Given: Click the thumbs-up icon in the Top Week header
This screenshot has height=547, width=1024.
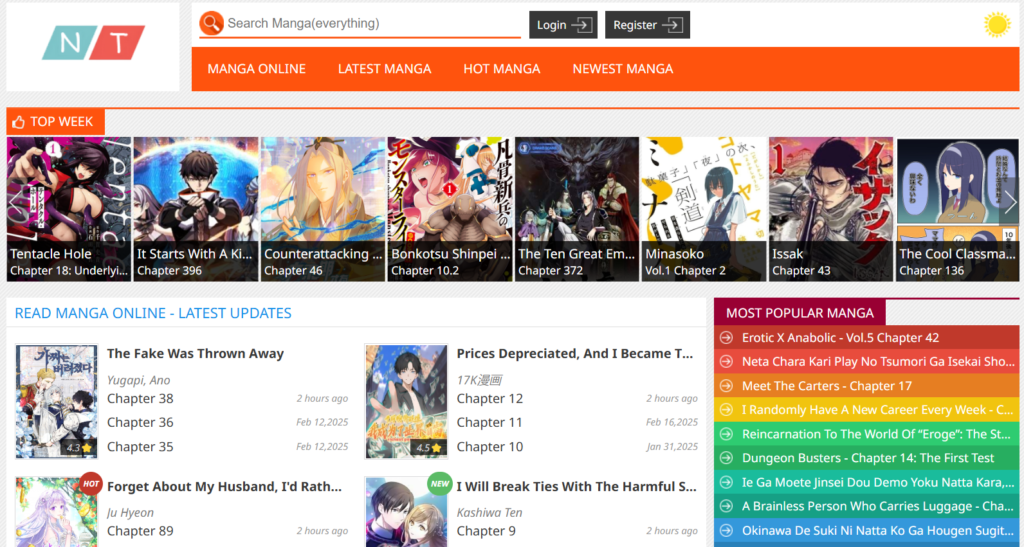Looking at the screenshot, I should click(x=18, y=122).
